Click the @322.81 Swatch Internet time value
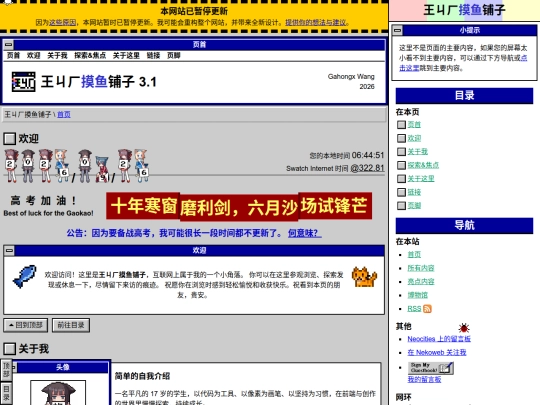 pyautogui.click(x=367, y=168)
